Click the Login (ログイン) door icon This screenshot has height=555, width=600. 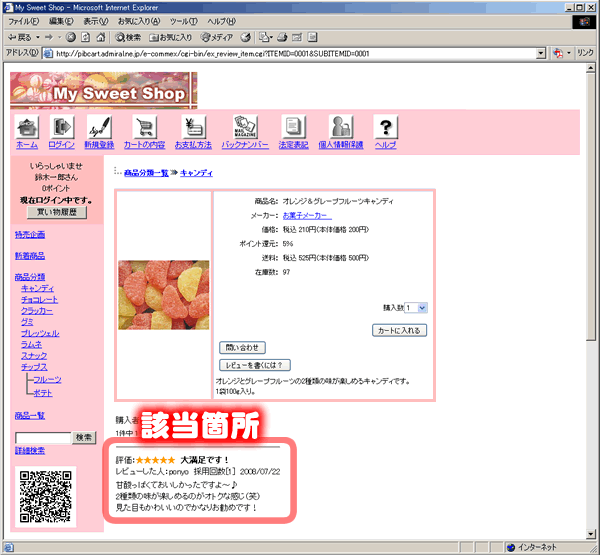[62, 127]
